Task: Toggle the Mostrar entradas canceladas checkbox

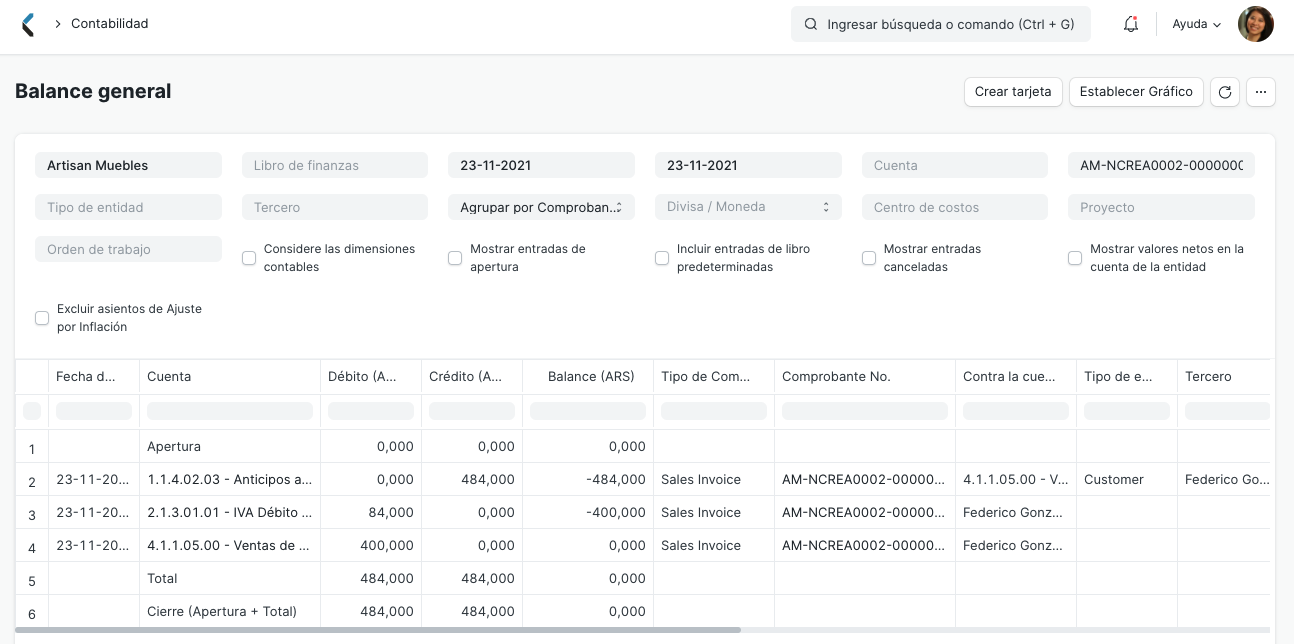Action: [869, 258]
